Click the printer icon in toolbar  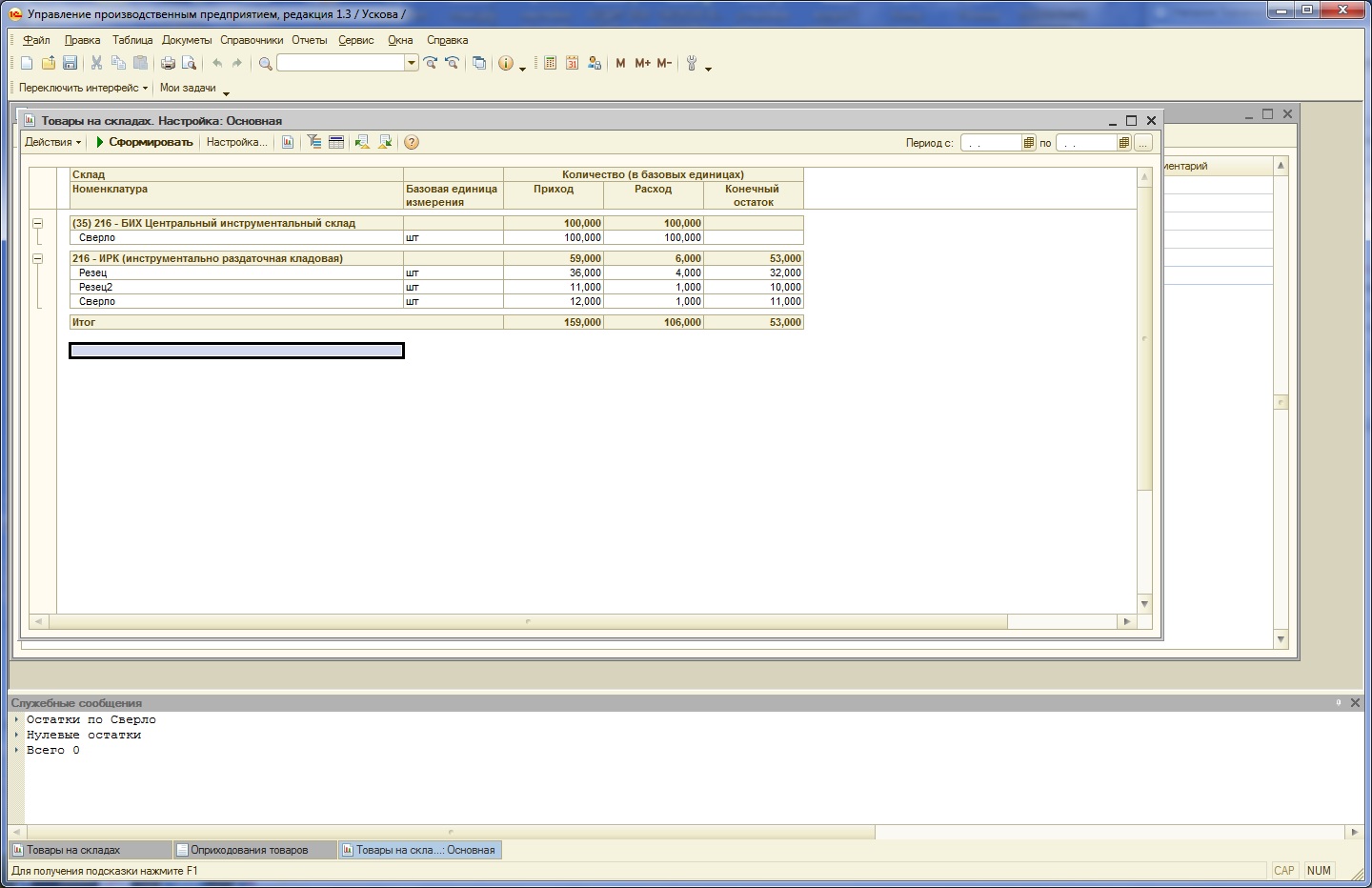pyautogui.click(x=168, y=63)
